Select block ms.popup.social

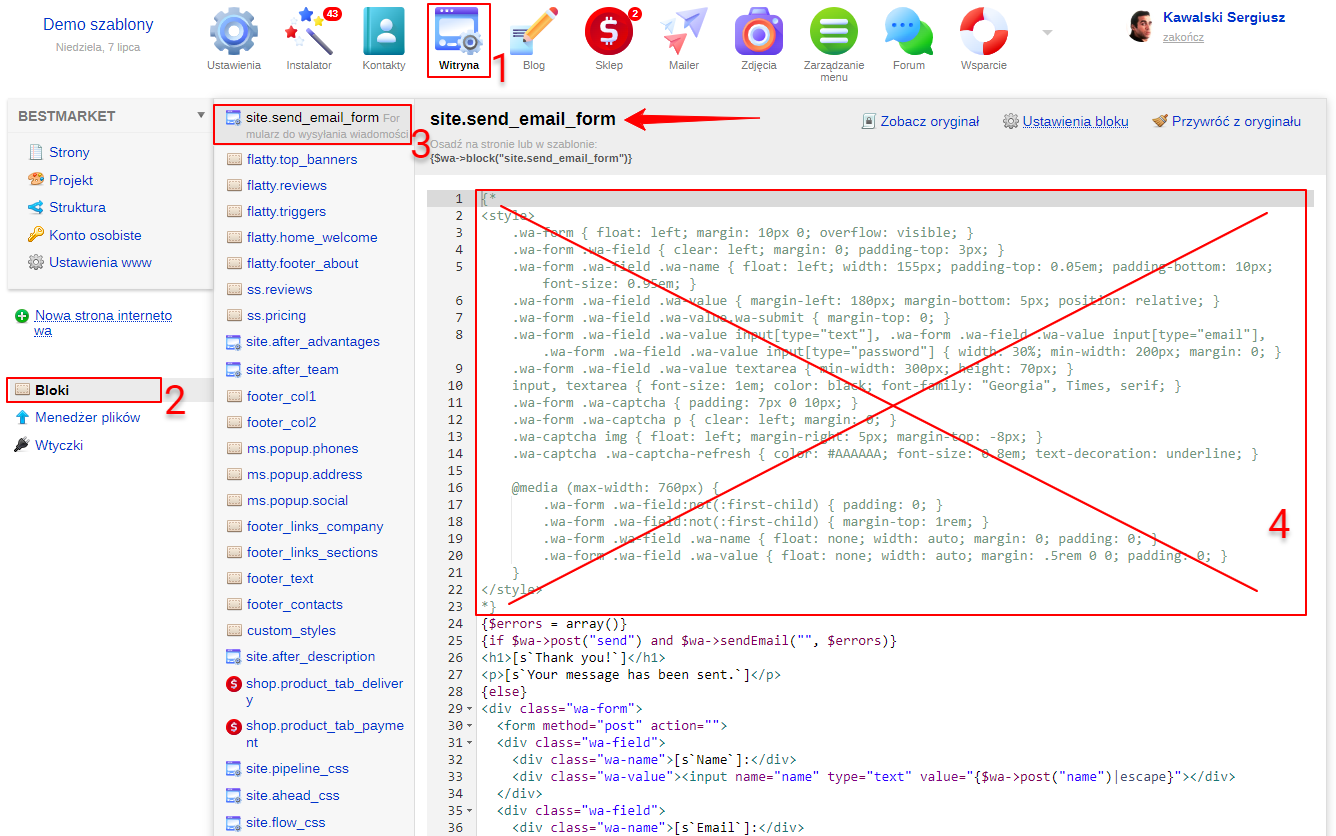point(297,500)
